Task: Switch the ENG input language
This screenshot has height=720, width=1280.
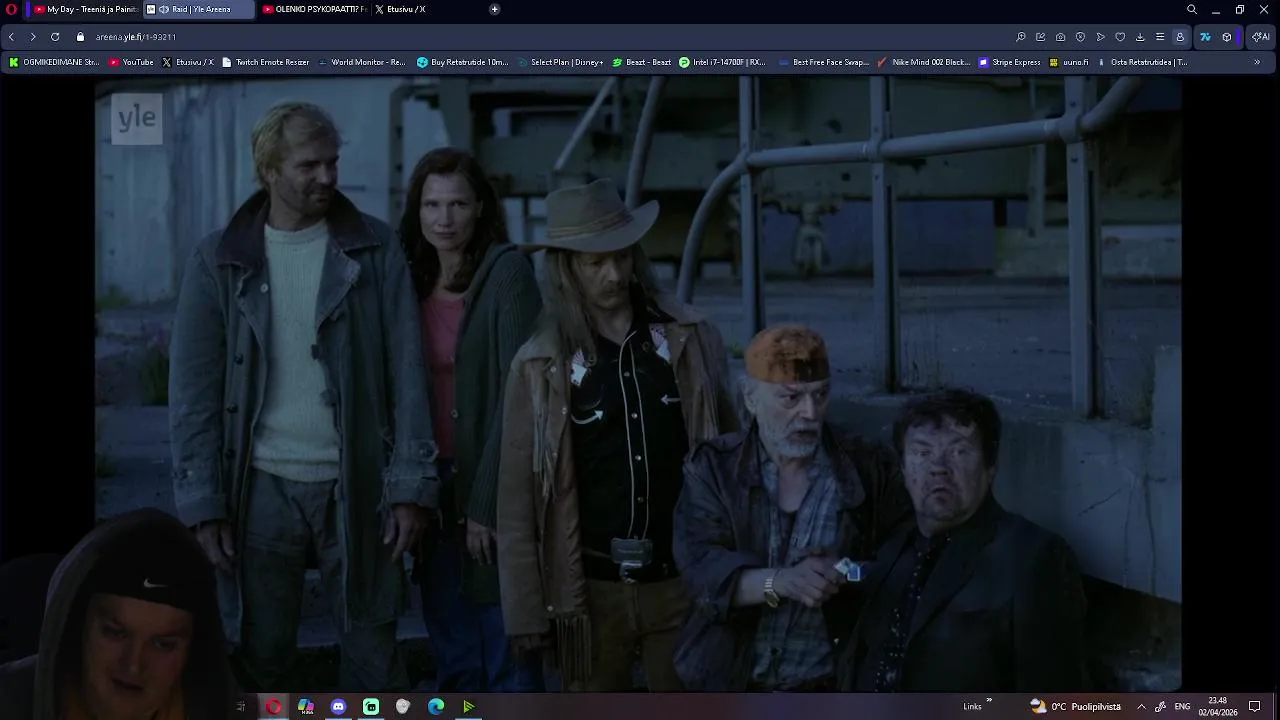Action: pos(1182,707)
